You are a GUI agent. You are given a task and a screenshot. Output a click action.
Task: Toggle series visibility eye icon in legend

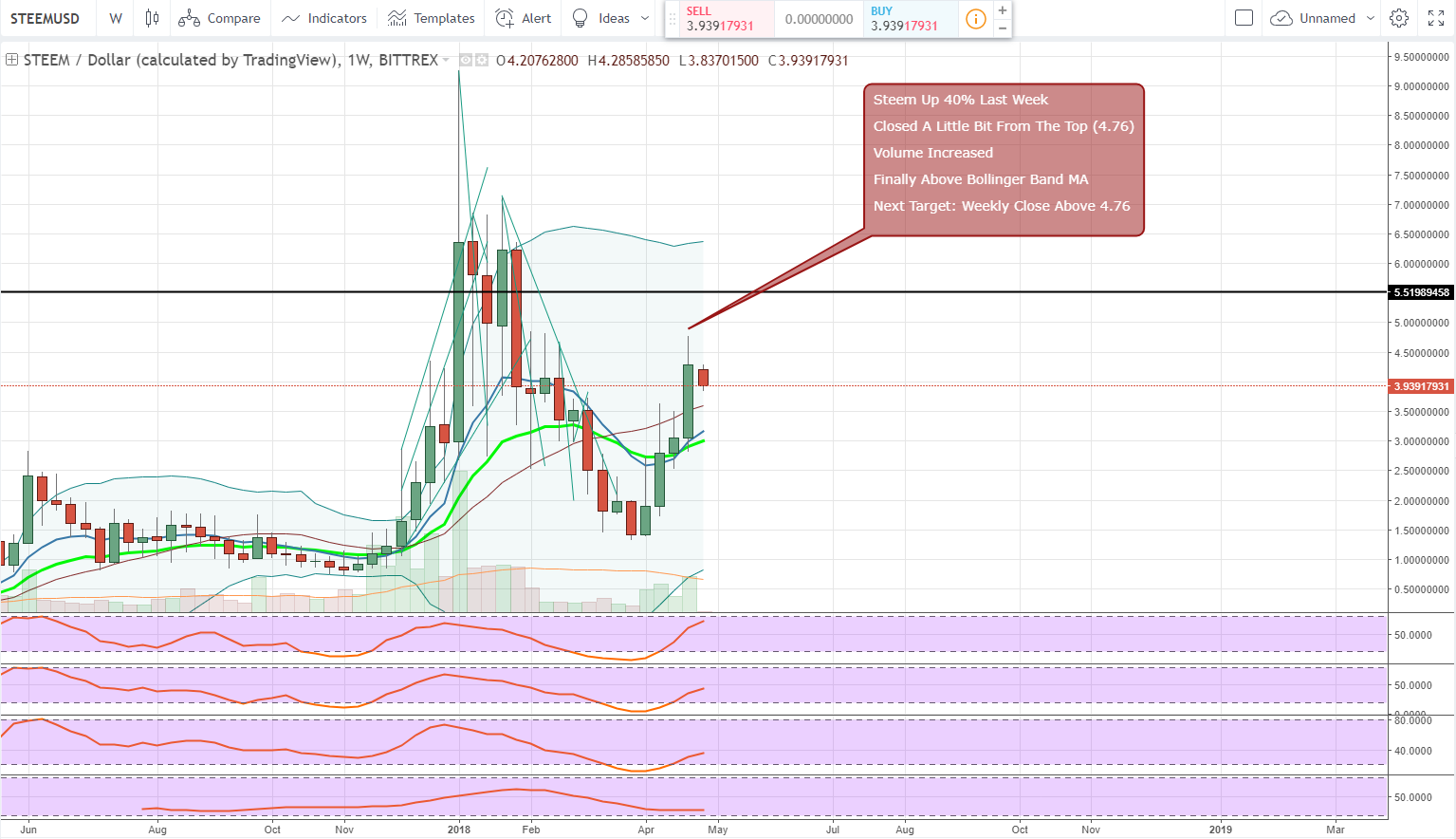coord(466,60)
